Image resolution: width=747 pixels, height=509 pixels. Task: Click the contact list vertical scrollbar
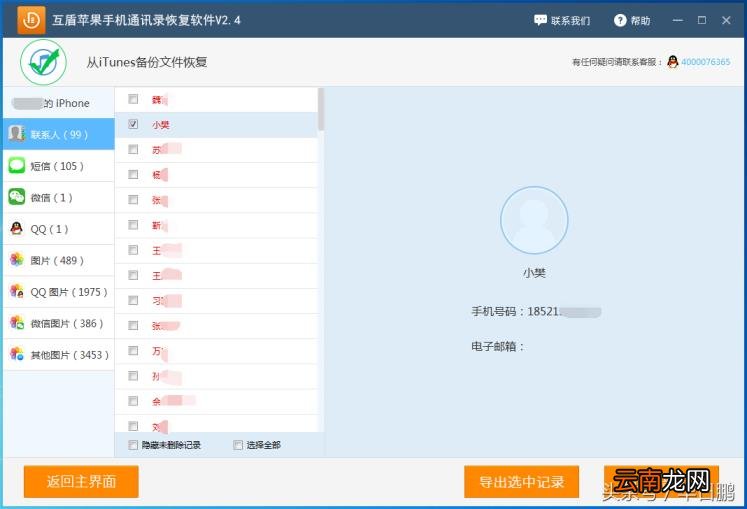point(321,110)
